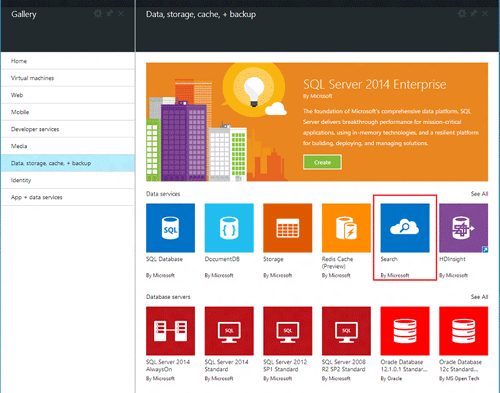Open the Search service tile
Viewport: 500px width, 393px height.
(405, 228)
